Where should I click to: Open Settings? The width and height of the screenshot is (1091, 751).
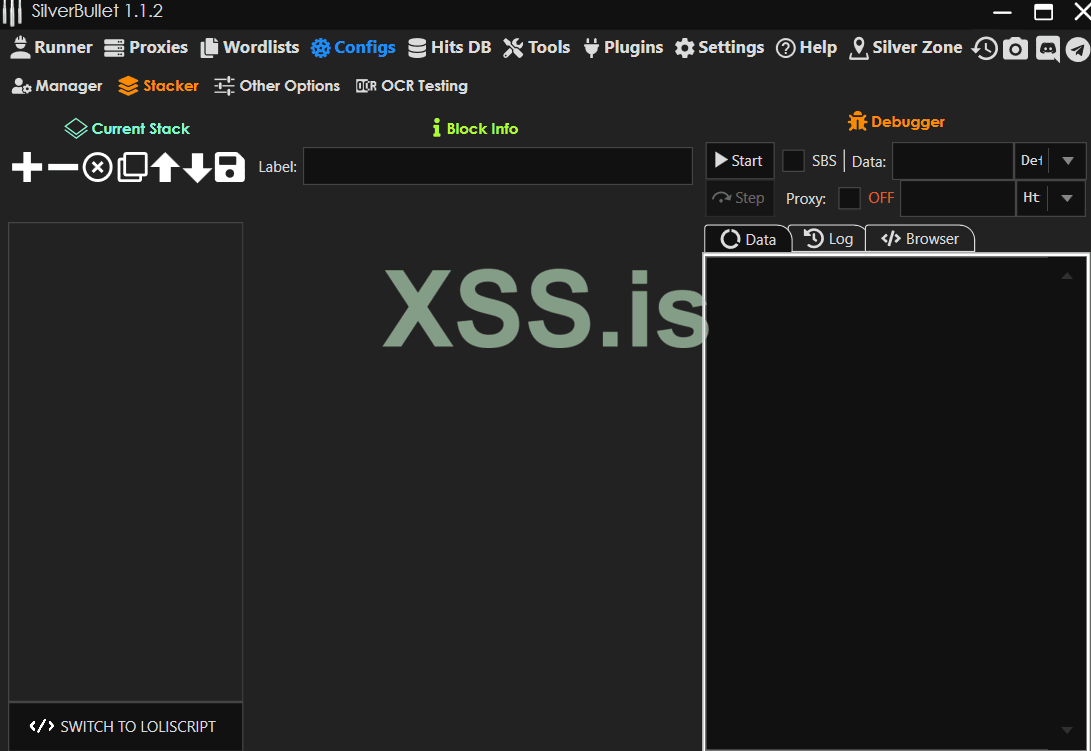coord(719,47)
